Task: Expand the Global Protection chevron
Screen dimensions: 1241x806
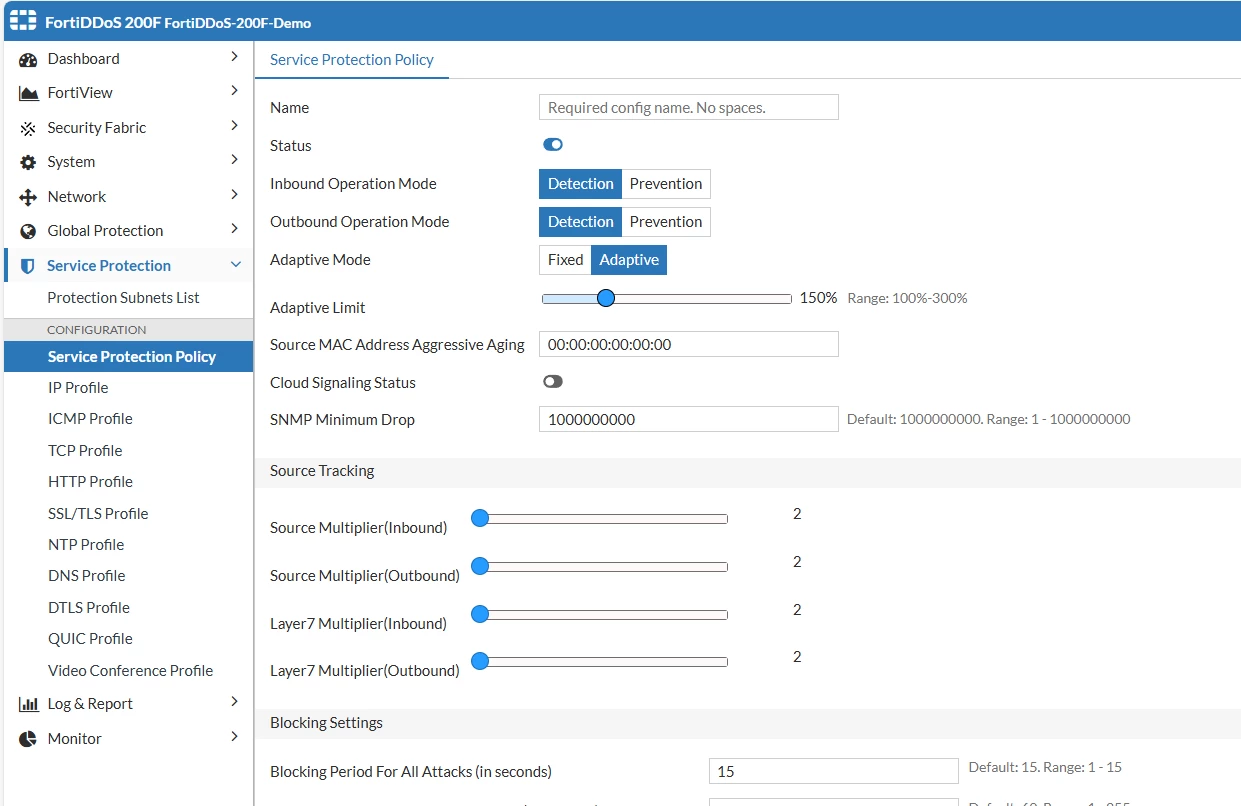Action: coord(235,229)
